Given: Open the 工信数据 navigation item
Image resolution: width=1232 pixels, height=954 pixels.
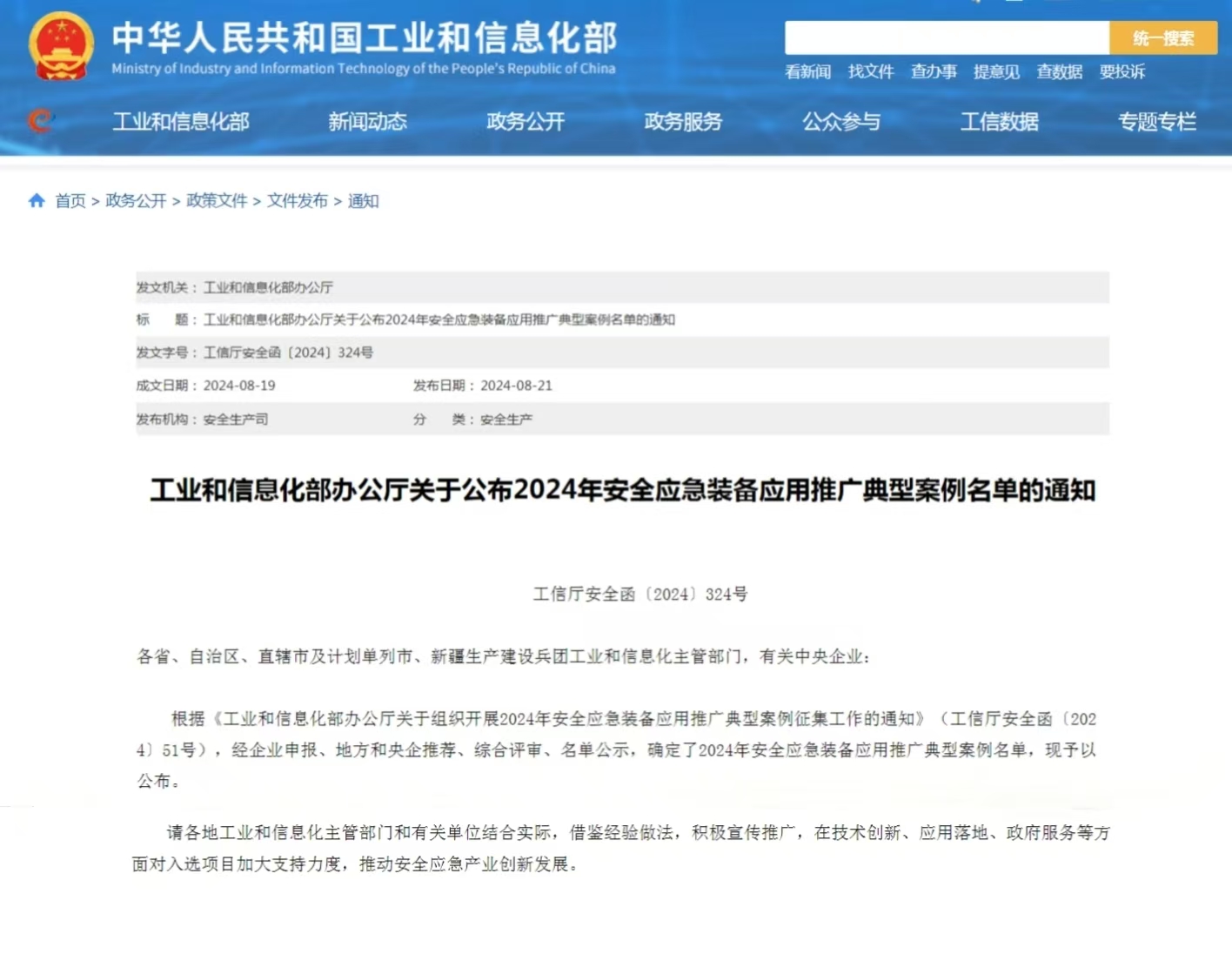Looking at the screenshot, I should (x=999, y=122).
